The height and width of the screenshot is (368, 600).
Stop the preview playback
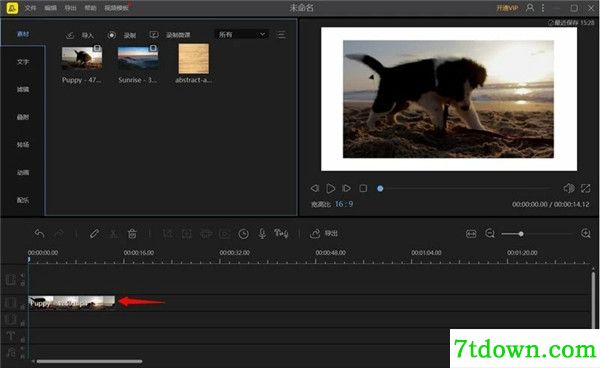363,188
